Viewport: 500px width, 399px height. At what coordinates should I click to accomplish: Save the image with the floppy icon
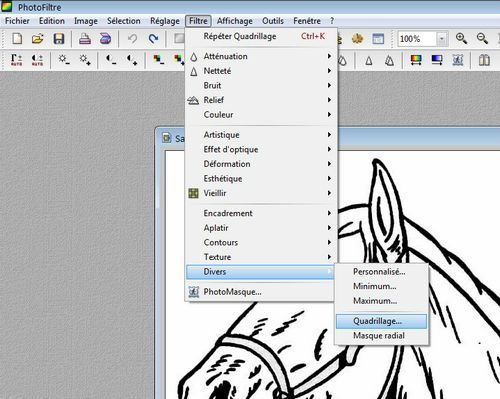coord(59,39)
